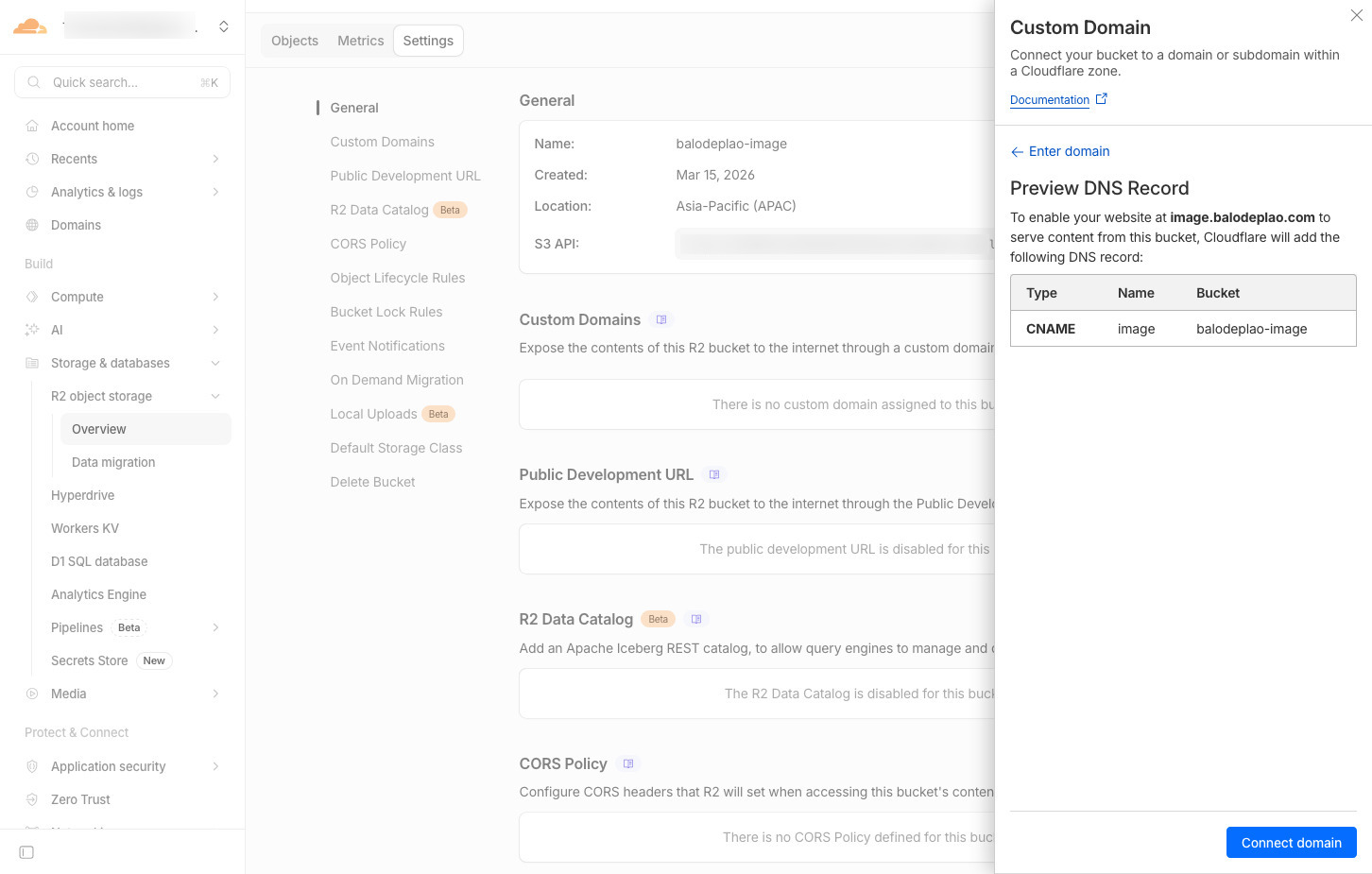Open the account switcher chevron
1372x874 pixels.
pyautogui.click(x=224, y=26)
